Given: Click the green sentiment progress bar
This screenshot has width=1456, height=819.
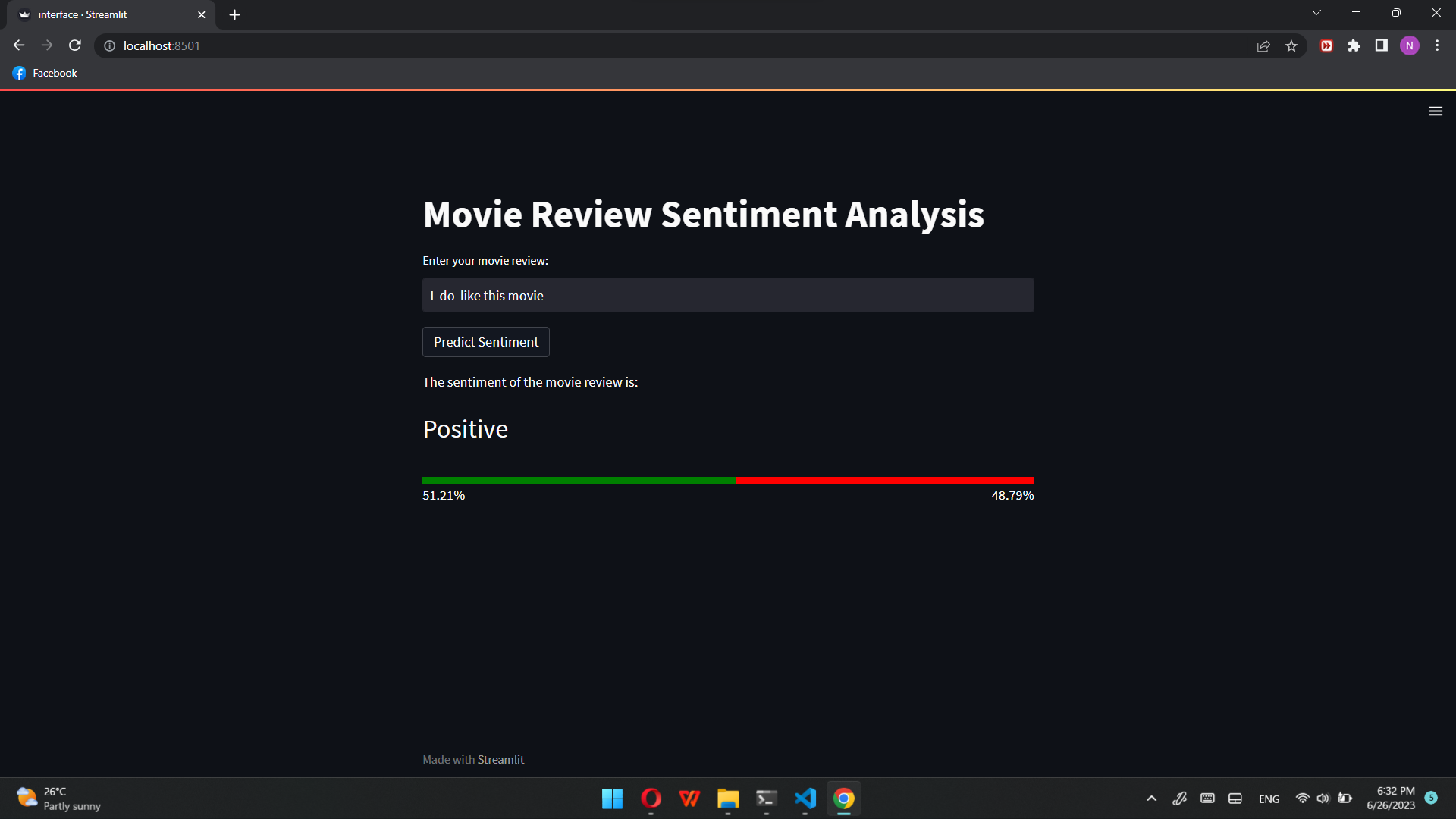Looking at the screenshot, I should point(579,480).
